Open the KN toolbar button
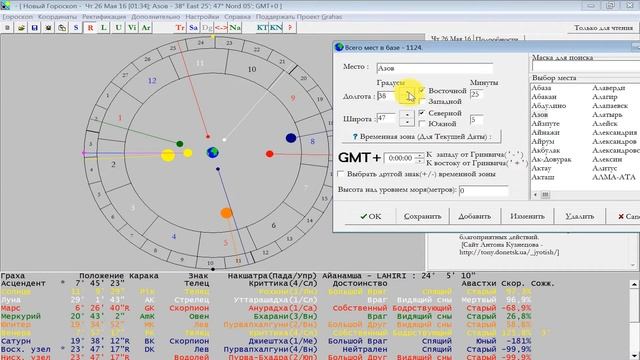 276,28
